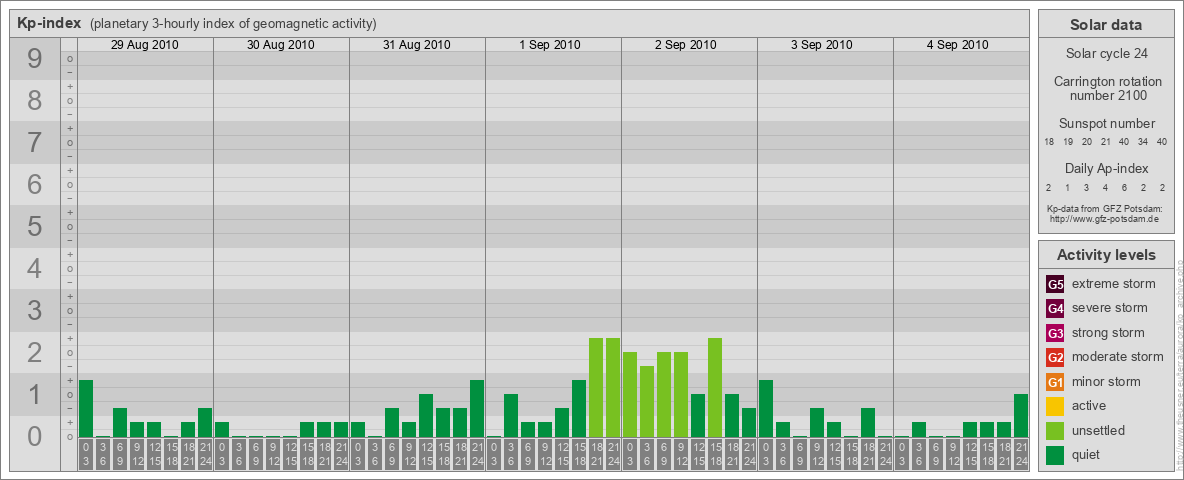The height and width of the screenshot is (480, 1184).
Task: Click the G5 extreme storm legend swatch
Action: (x=1055, y=285)
